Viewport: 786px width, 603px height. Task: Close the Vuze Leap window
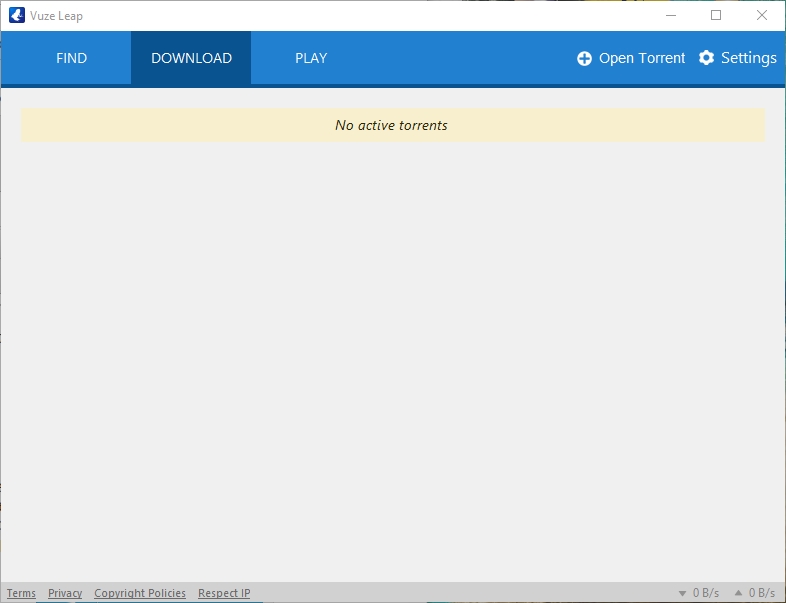(761, 16)
